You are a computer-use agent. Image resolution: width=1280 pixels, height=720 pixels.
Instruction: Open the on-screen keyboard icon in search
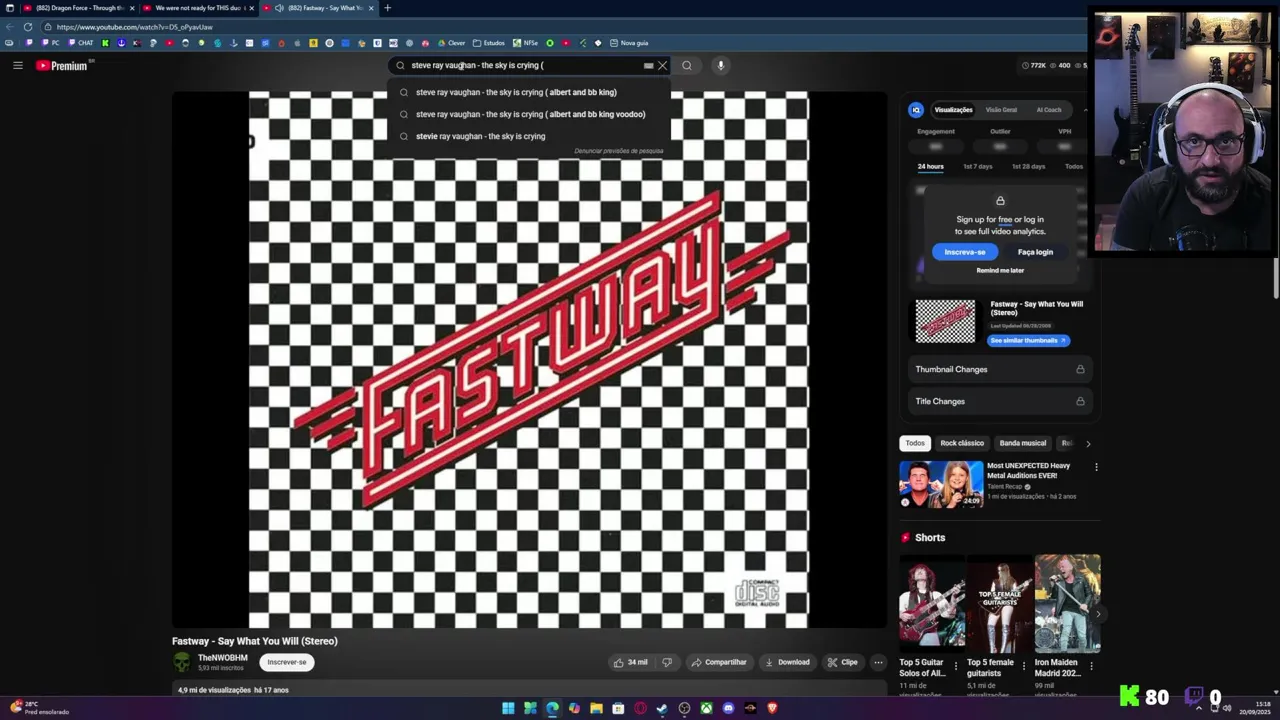click(x=648, y=65)
